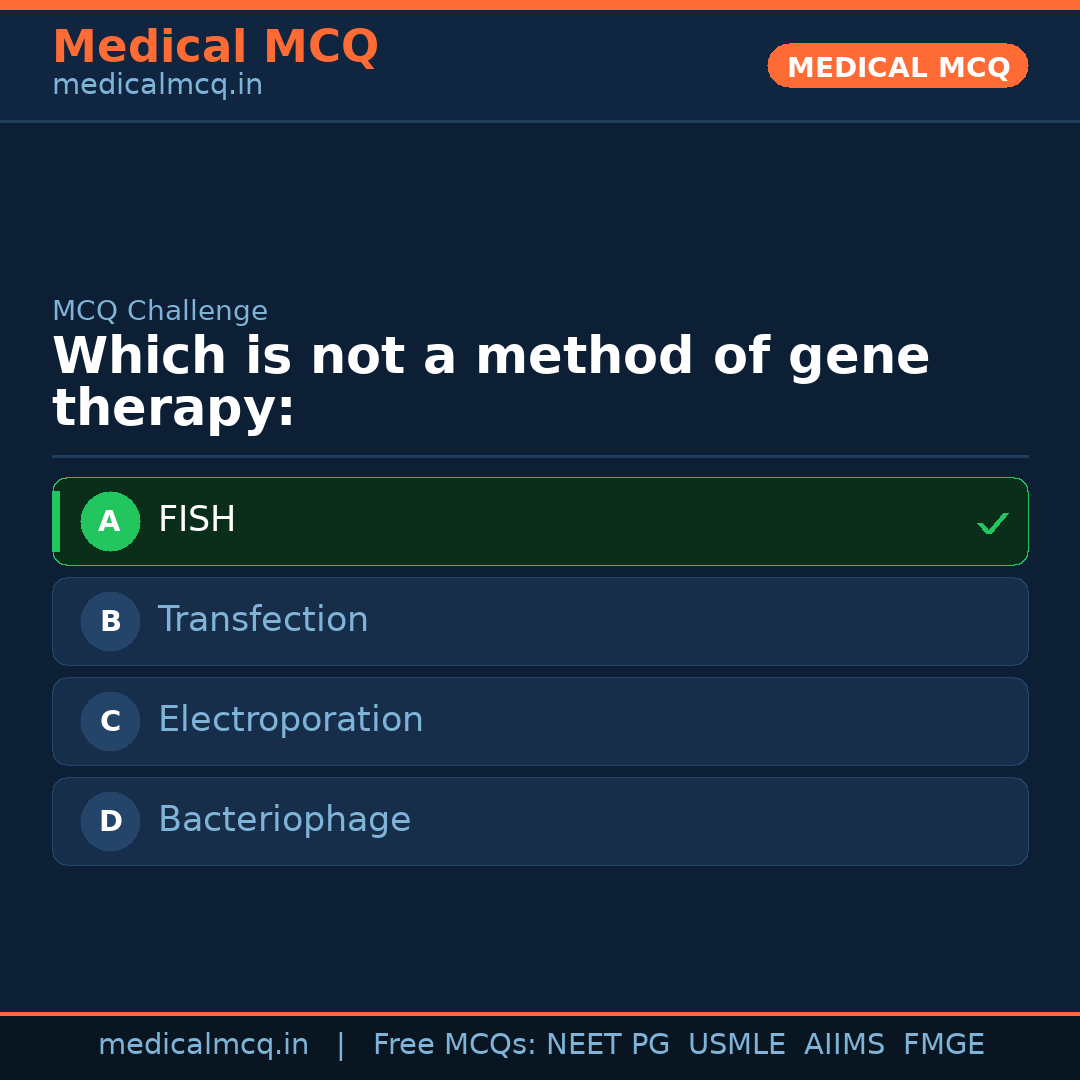The width and height of the screenshot is (1080, 1080).
Task: Visit the medicalmcq.in link under the logo
Action: tap(156, 84)
